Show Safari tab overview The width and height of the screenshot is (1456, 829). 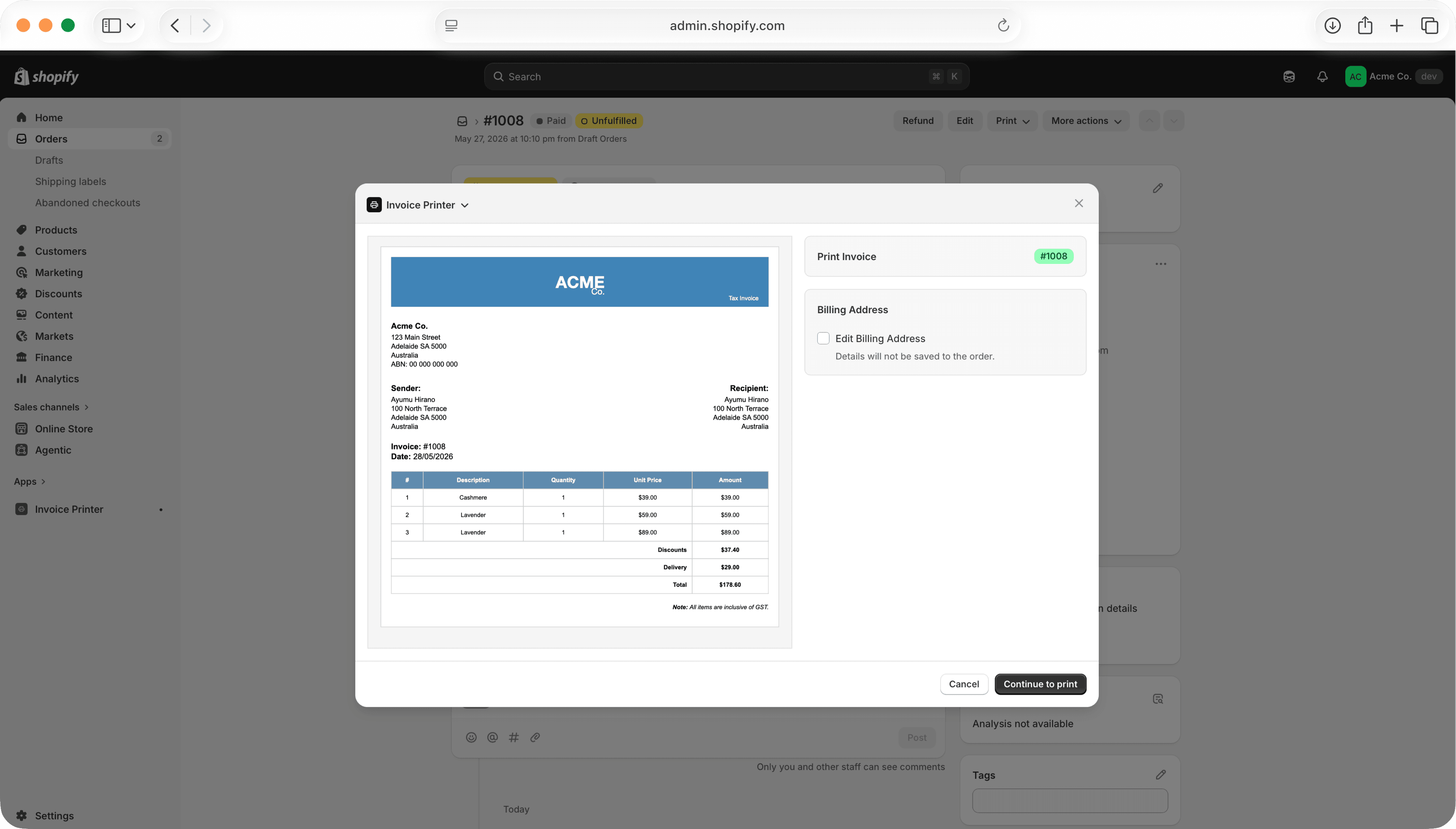(1429, 25)
